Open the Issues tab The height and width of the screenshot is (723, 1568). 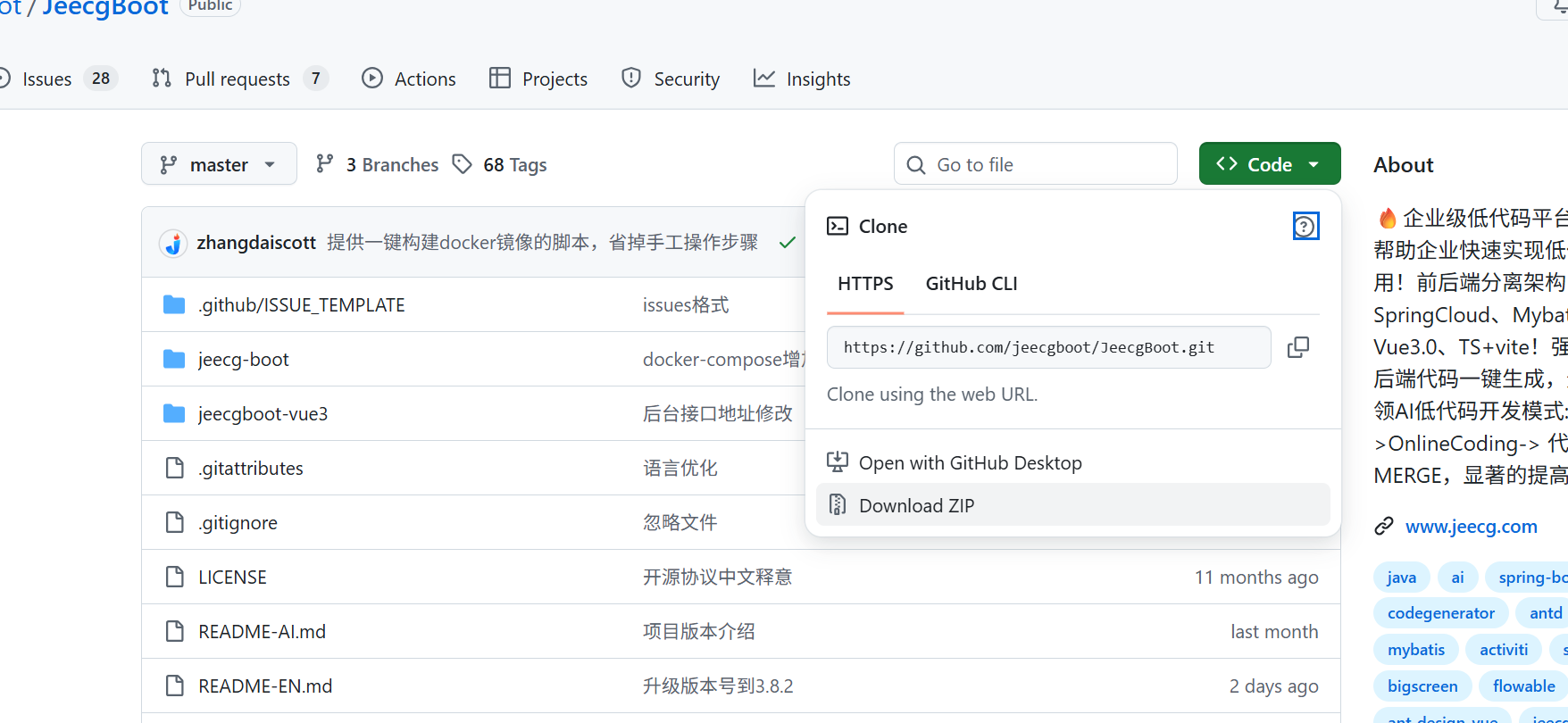point(59,79)
